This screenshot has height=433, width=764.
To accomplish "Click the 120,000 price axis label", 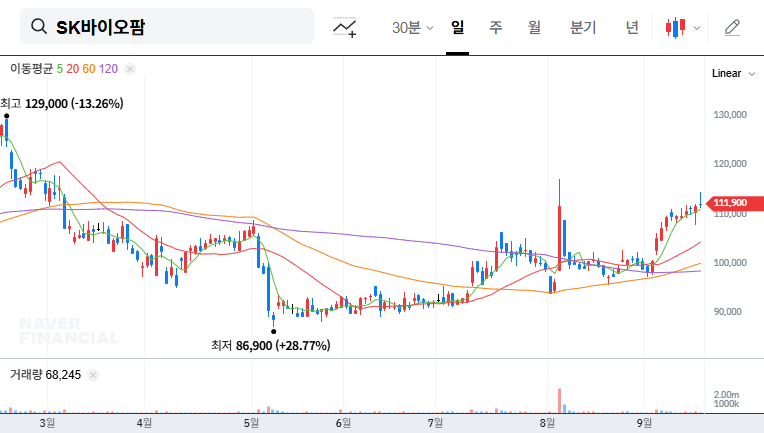I will click(730, 164).
